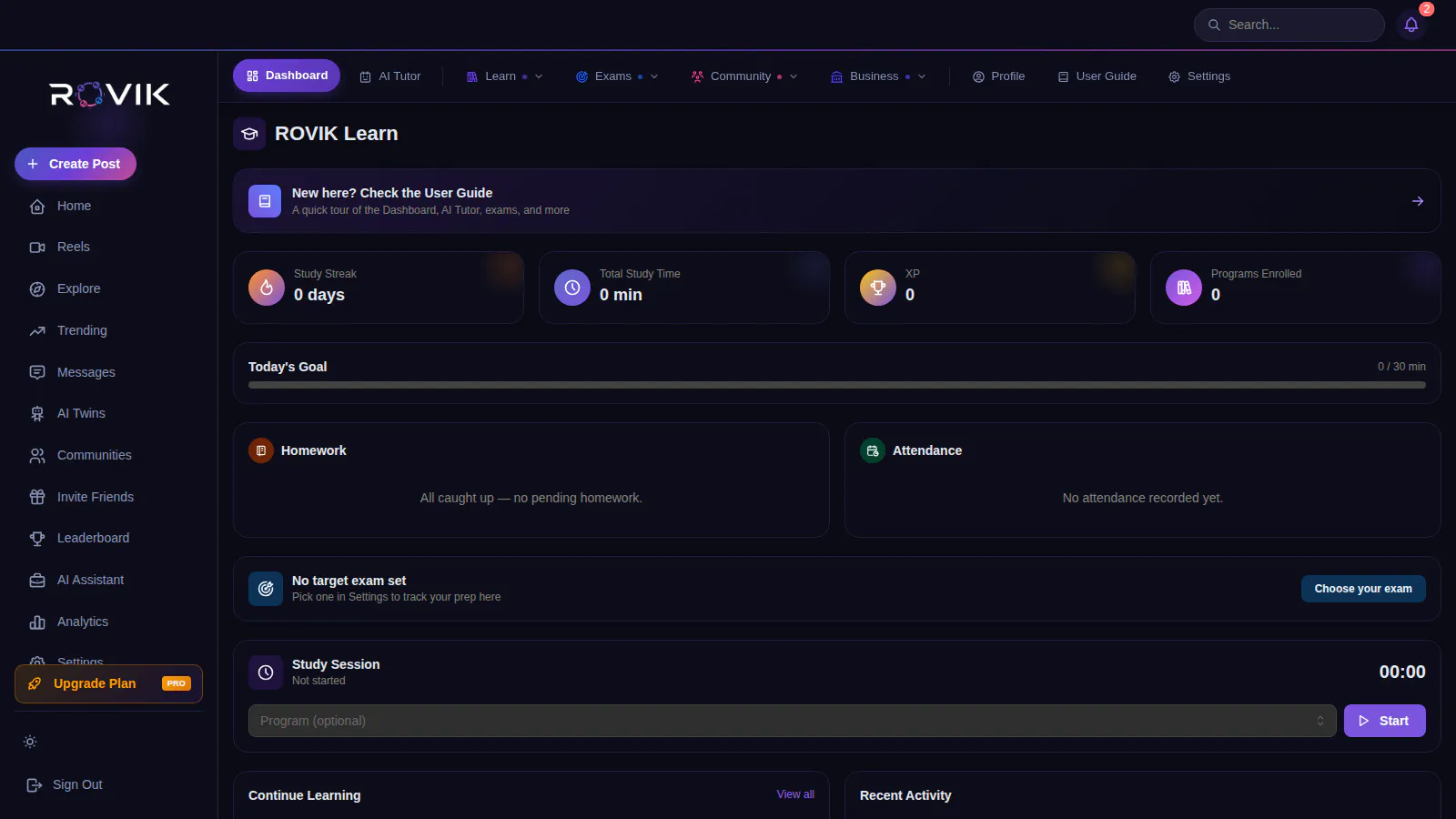Click the Homework card icon
The width and height of the screenshot is (1456, 819).
(x=261, y=450)
